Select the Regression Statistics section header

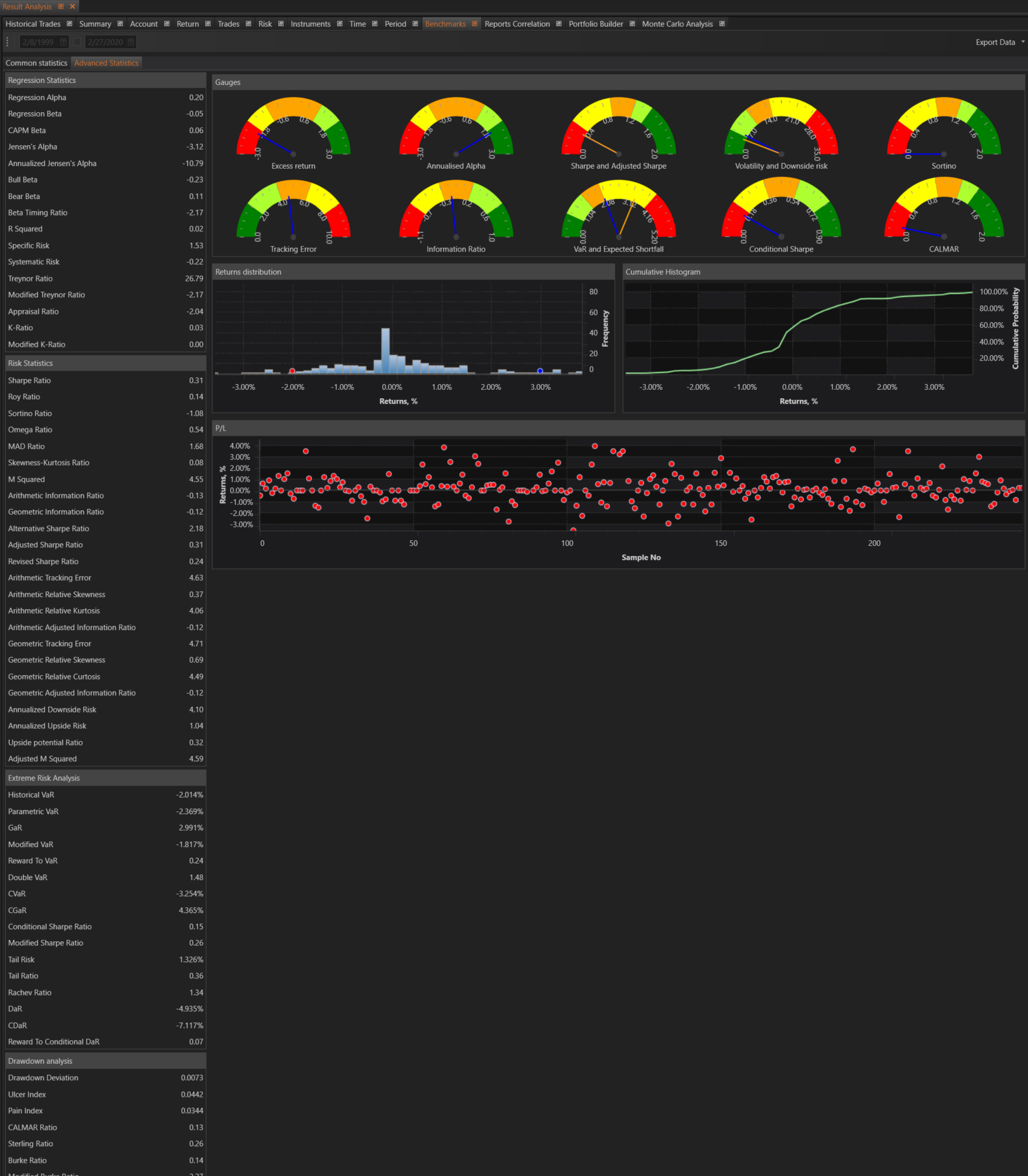[x=105, y=81]
